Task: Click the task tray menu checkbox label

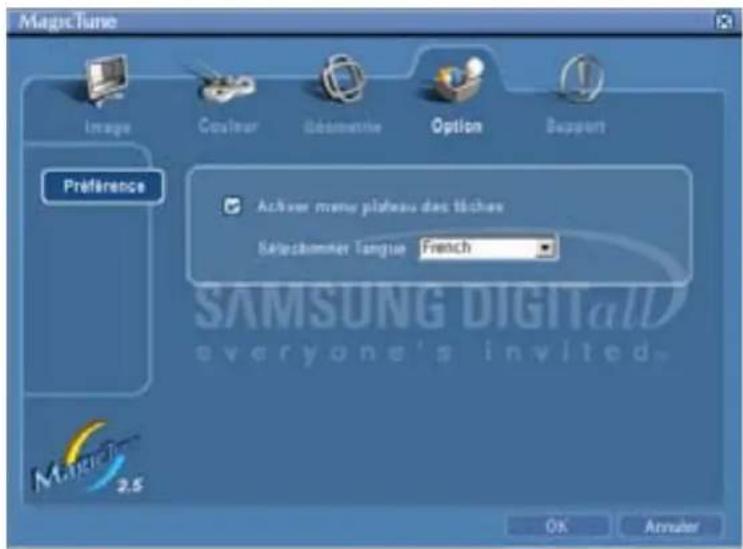Action: tap(380, 207)
